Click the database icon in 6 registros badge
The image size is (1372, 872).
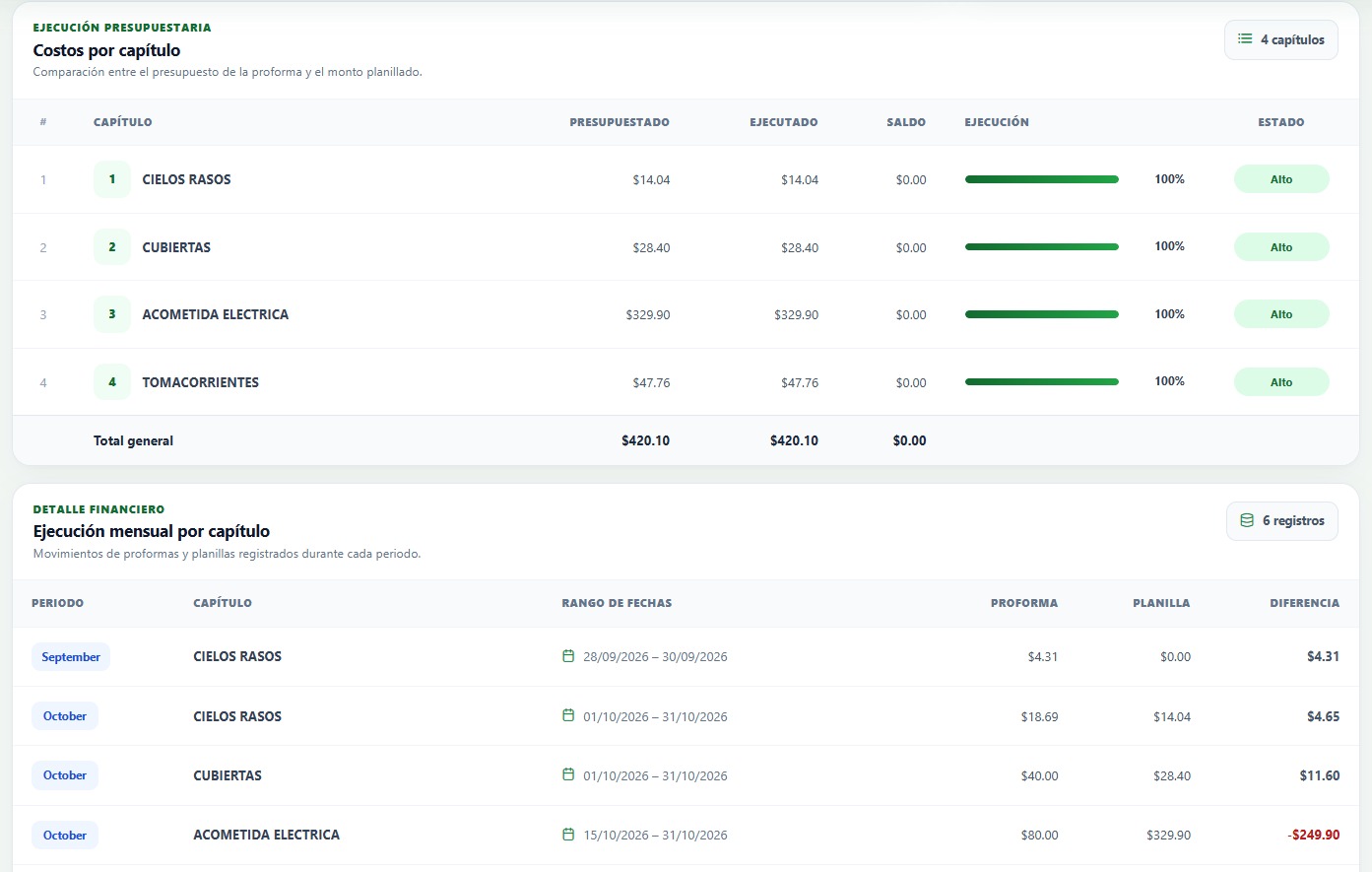pyautogui.click(x=1247, y=520)
